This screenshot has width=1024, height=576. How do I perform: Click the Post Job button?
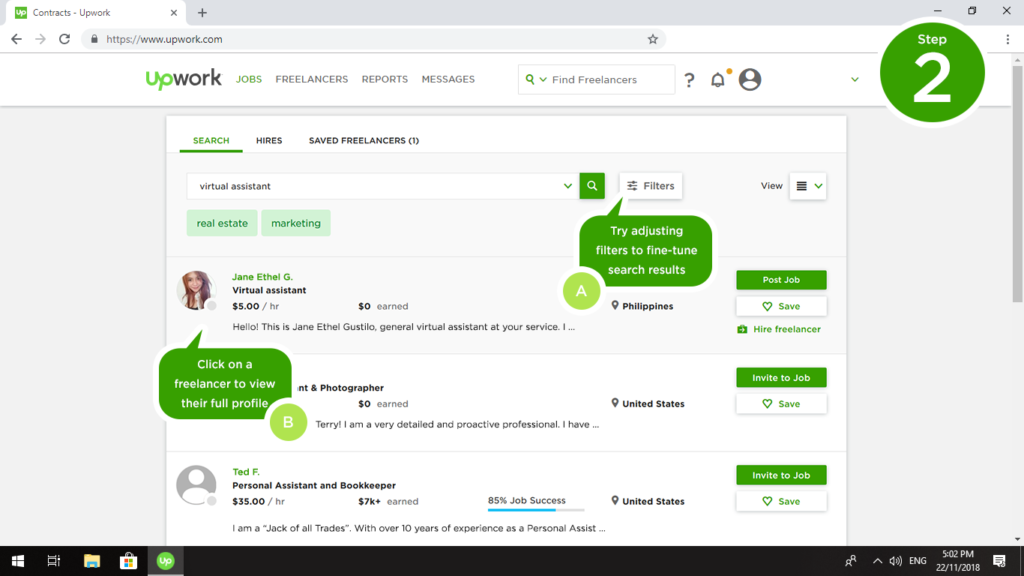[x=781, y=279]
